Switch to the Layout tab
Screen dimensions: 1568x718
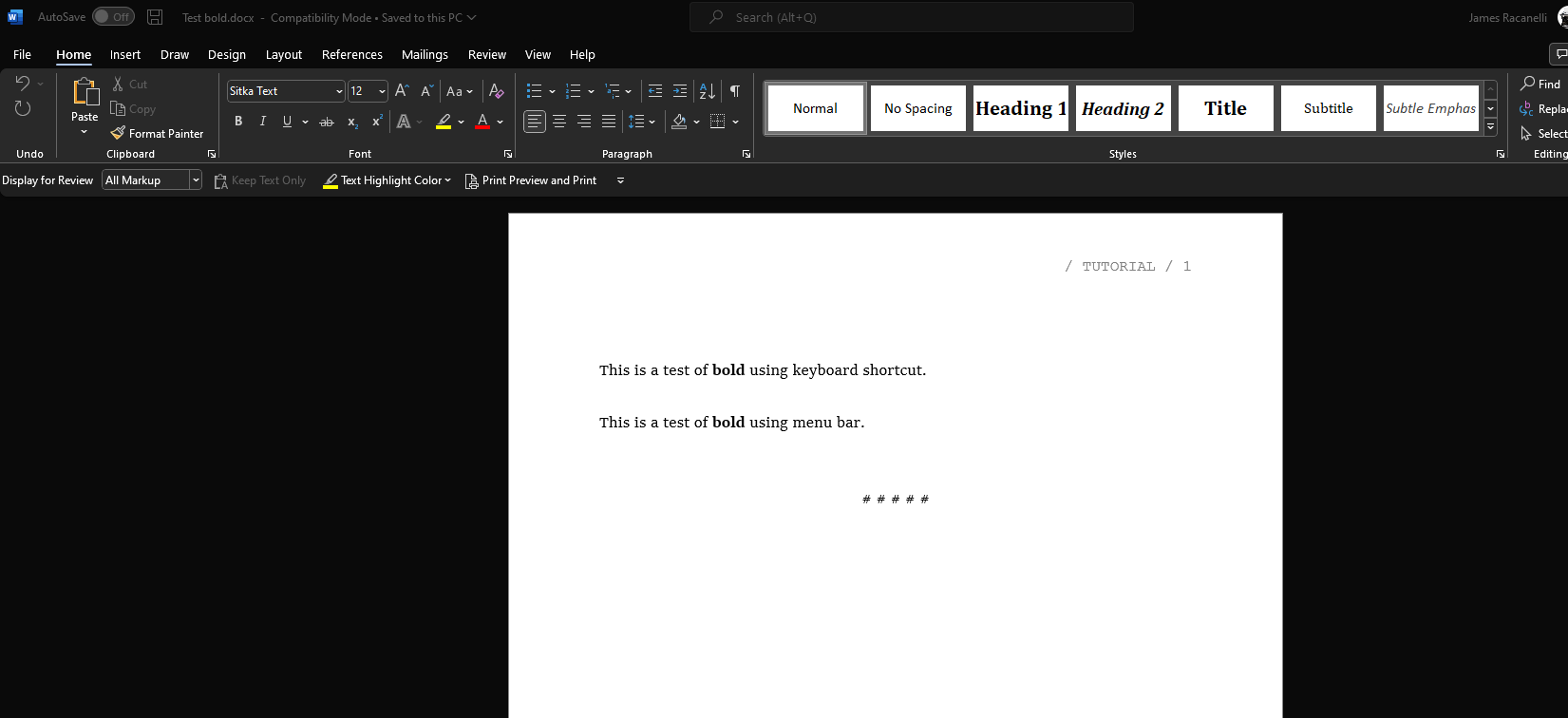click(283, 55)
